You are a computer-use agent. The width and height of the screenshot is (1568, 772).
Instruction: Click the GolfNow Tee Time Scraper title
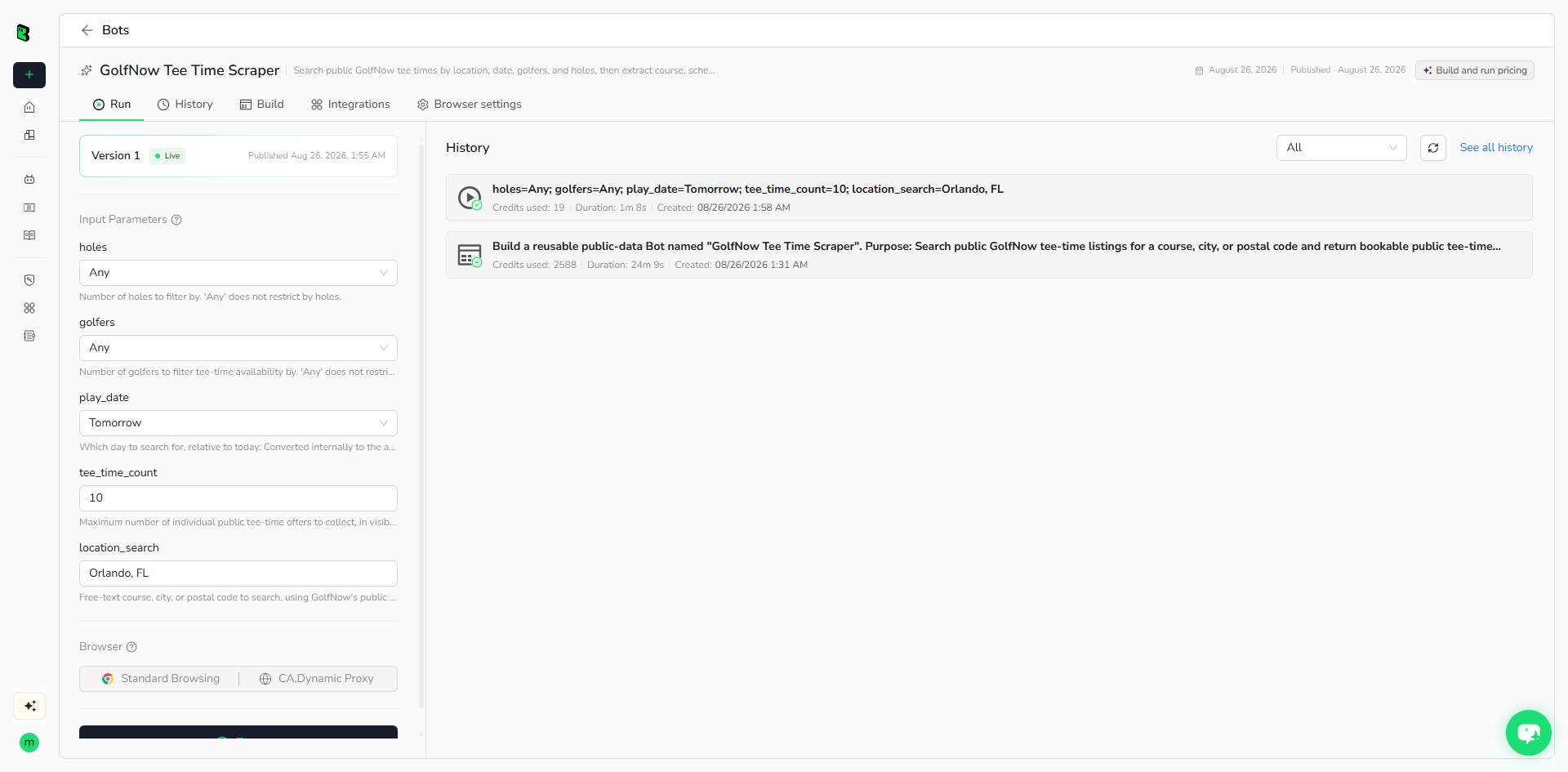[x=189, y=70]
